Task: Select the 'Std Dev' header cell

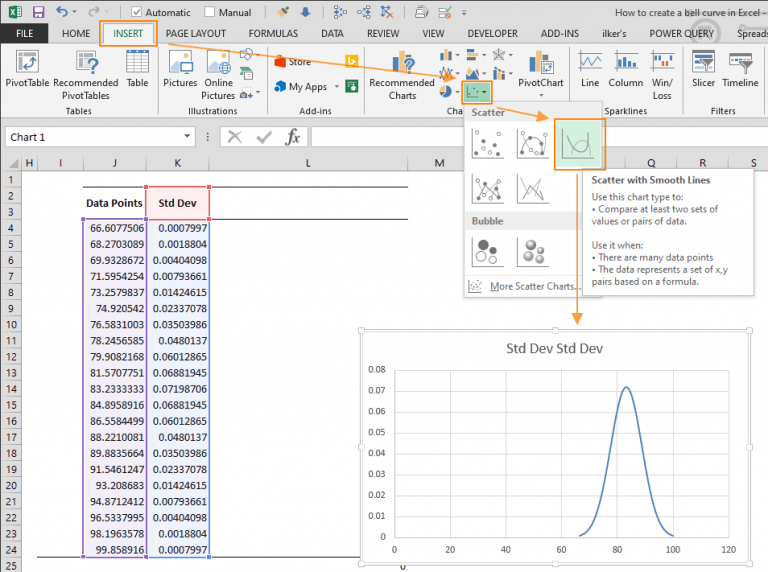Action: (x=177, y=203)
